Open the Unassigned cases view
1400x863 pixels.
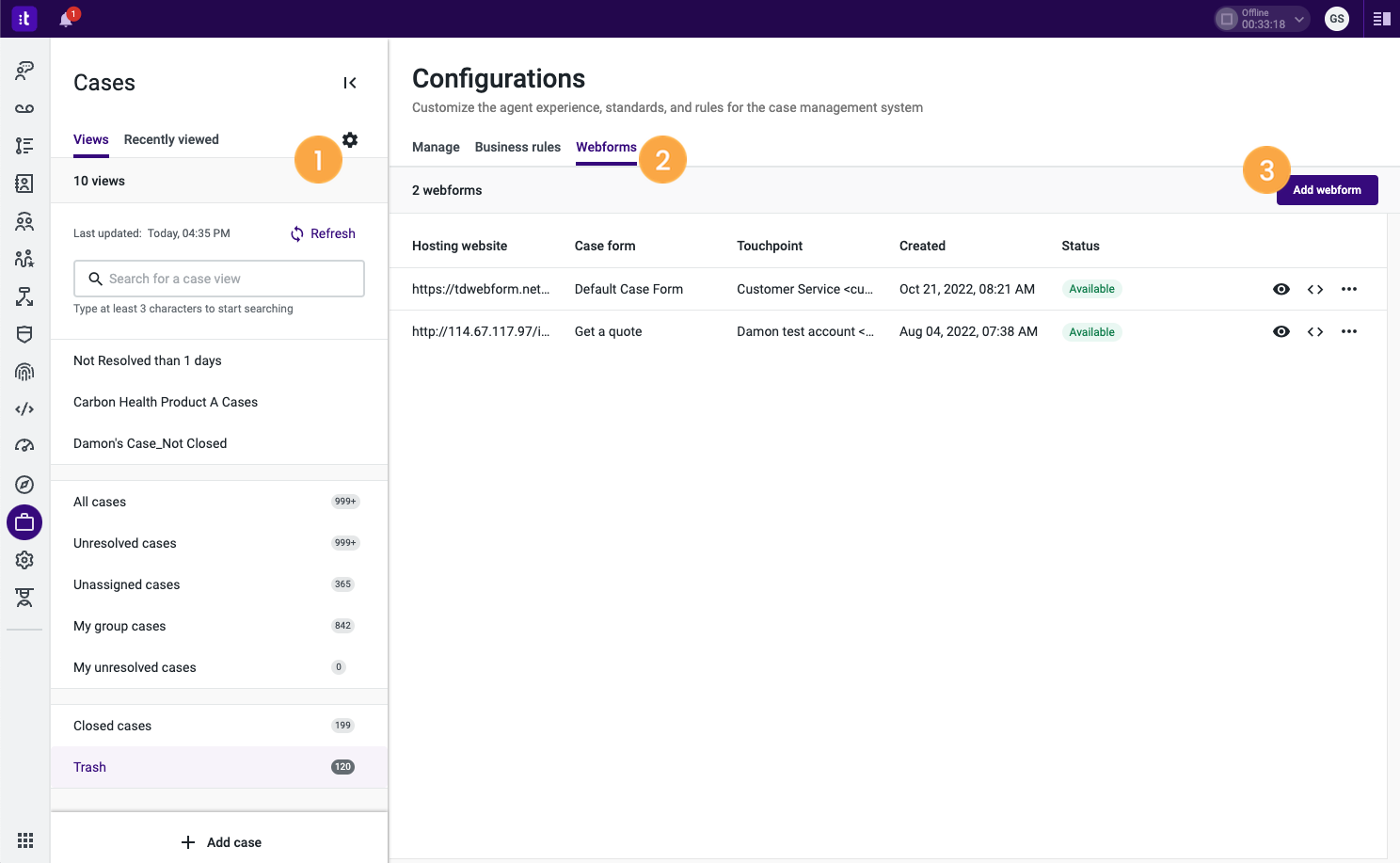tap(219, 584)
